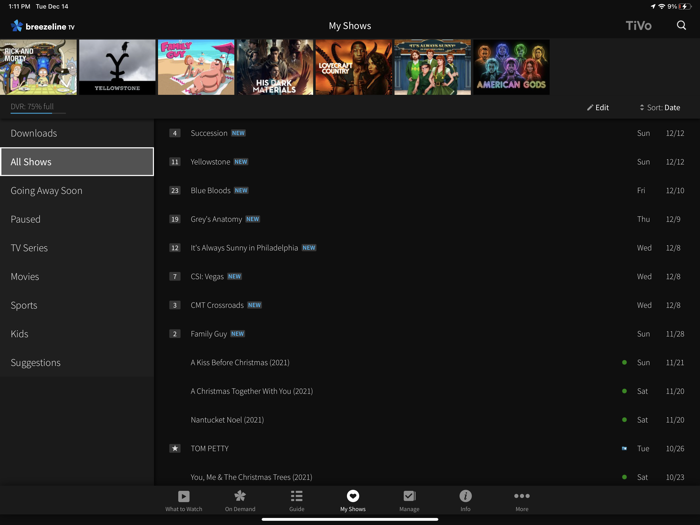The height and width of the screenshot is (525, 700).
Task: Open Nantucket Noel (2021)
Action: click(x=427, y=420)
